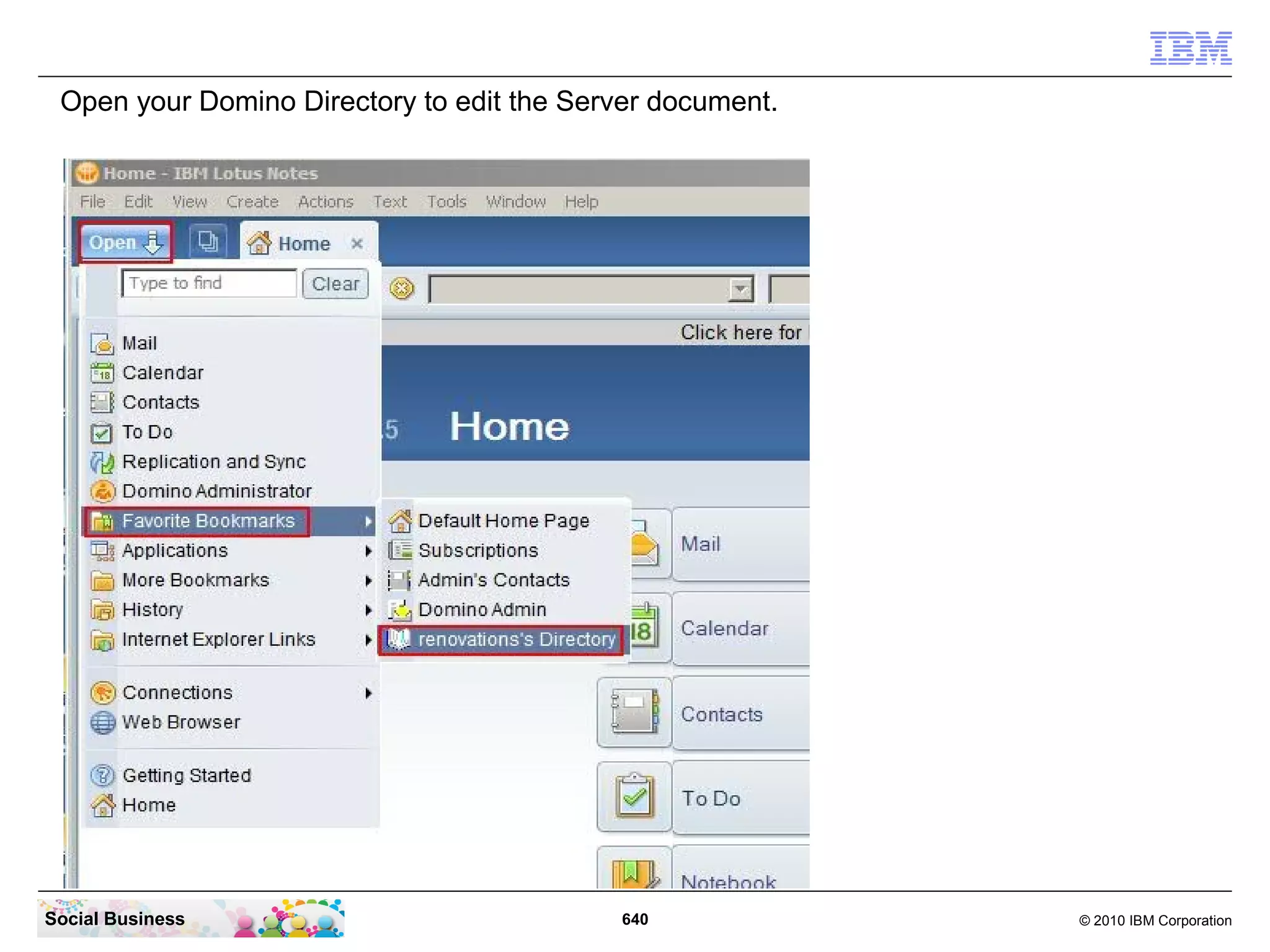Click the Mail icon in the Open list
The image size is (1270, 952).
pyautogui.click(x=102, y=343)
